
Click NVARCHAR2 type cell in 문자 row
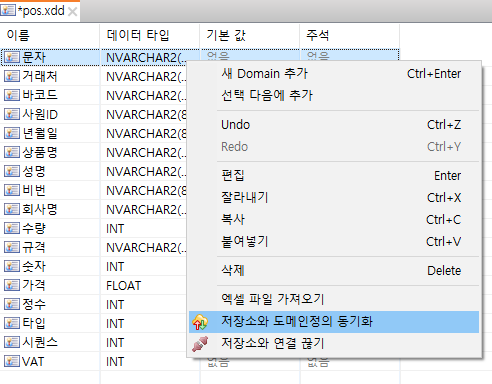[x=143, y=58]
